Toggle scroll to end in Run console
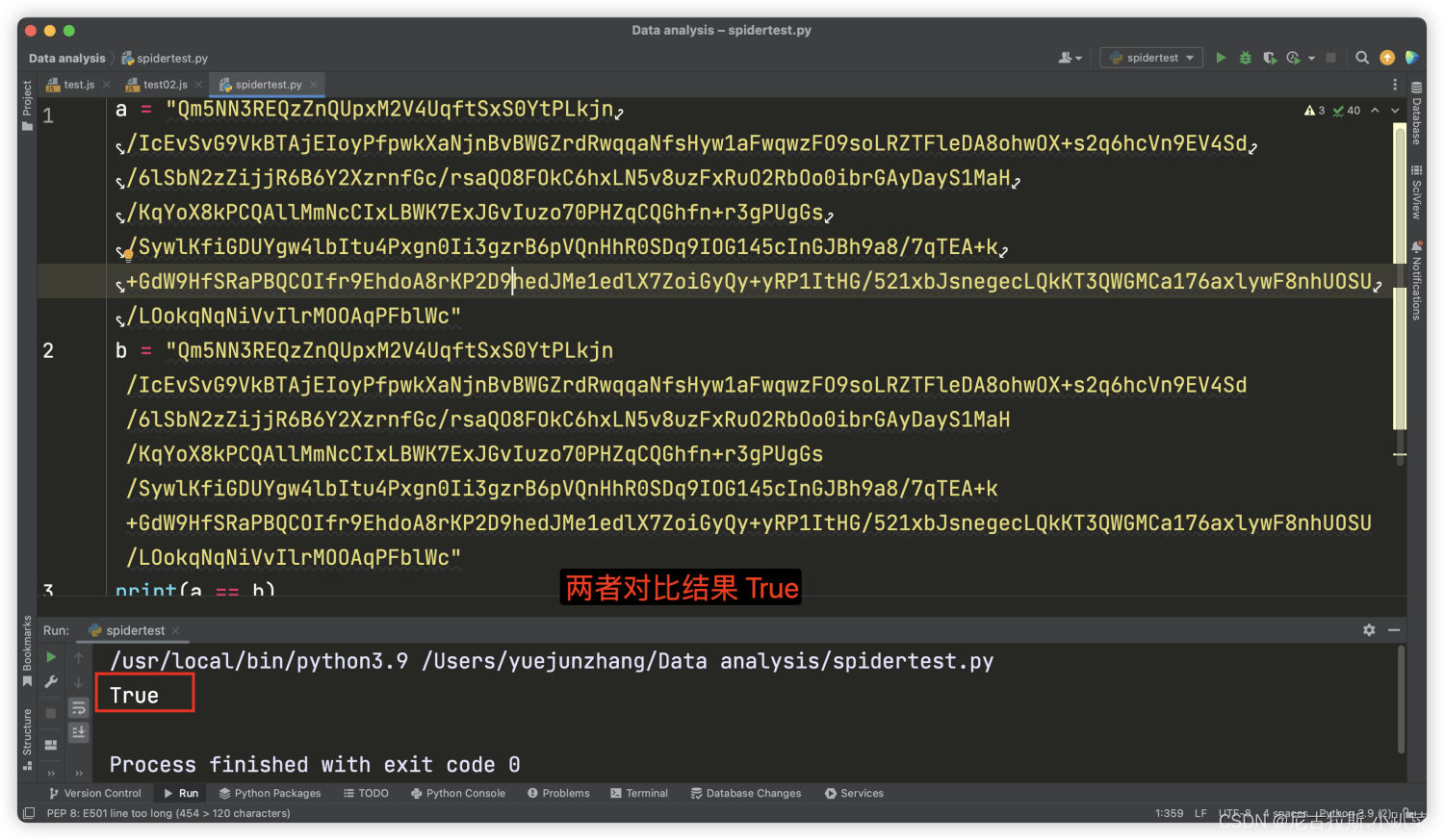The width and height of the screenshot is (1444, 840). 79,732
